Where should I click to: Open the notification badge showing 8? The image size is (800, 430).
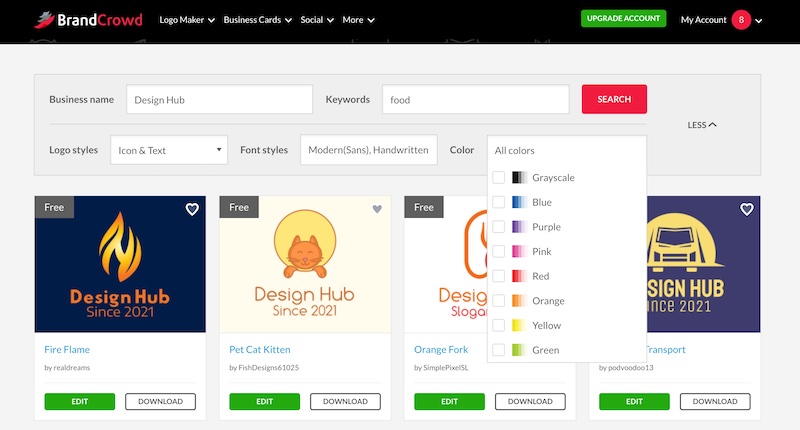pyautogui.click(x=741, y=19)
